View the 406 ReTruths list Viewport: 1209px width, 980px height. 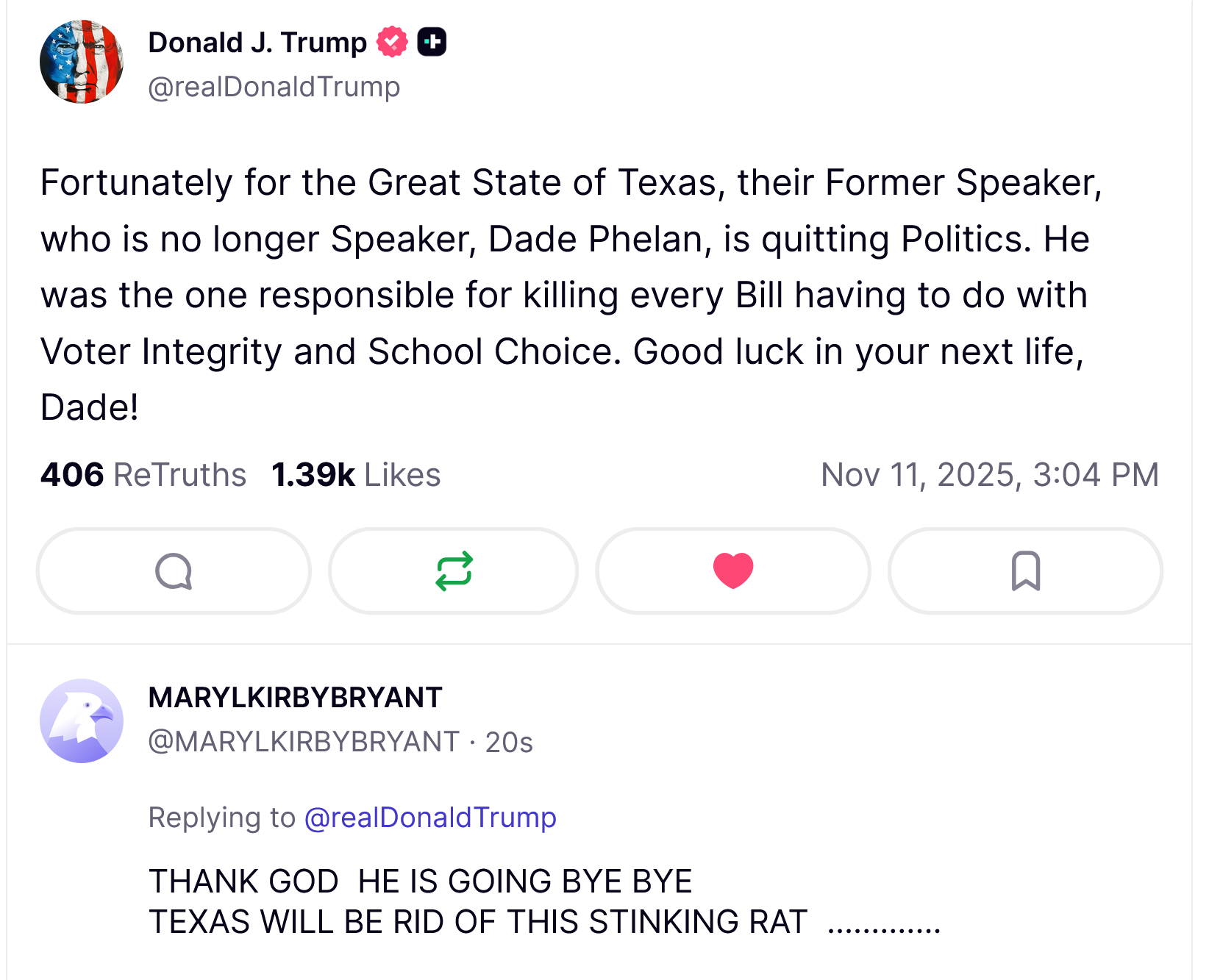click(x=143, y=475)
